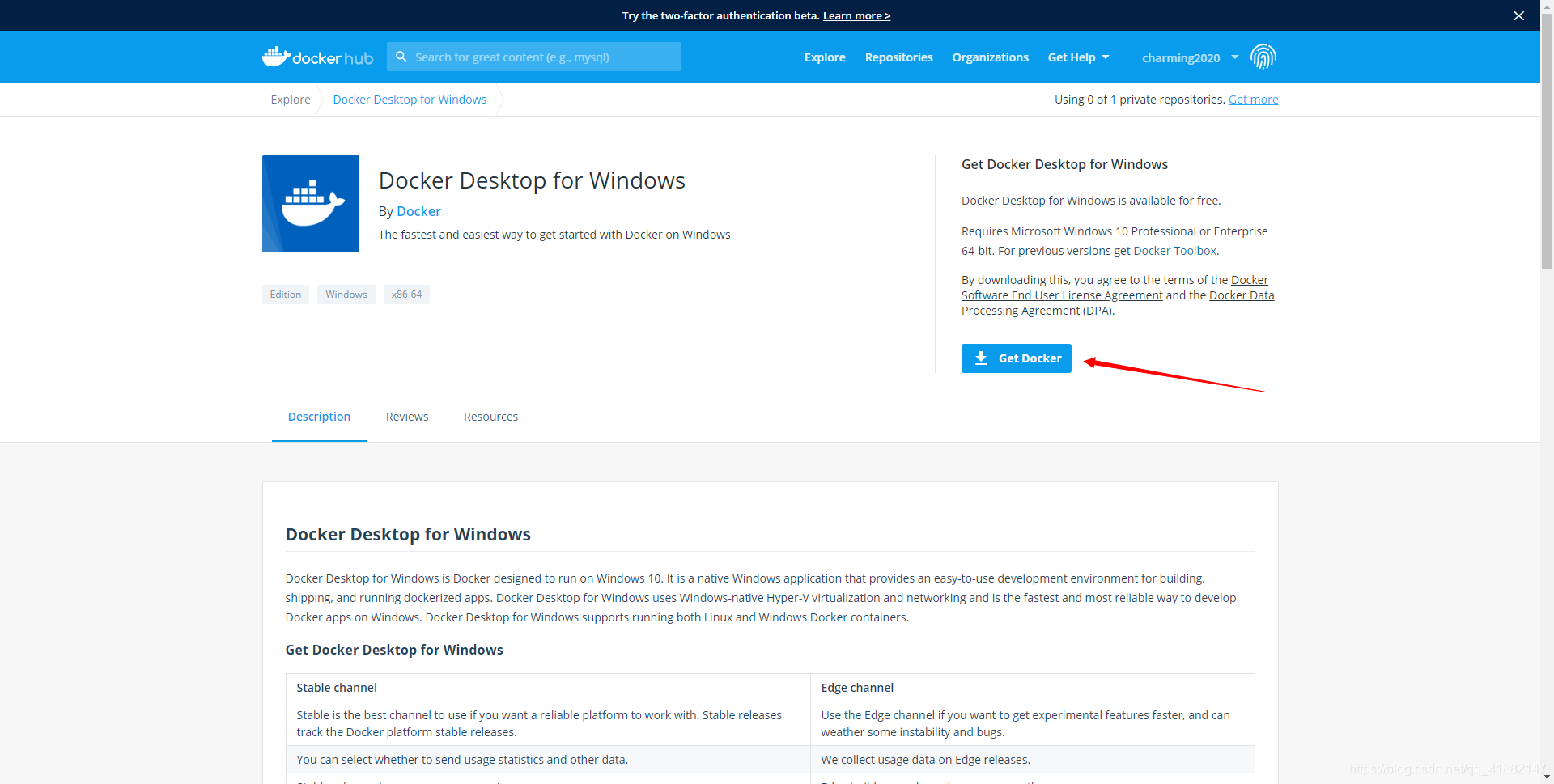Click the x86-64 tag
The height and width of the screenshot is (784, 1554).
point(406,295)
